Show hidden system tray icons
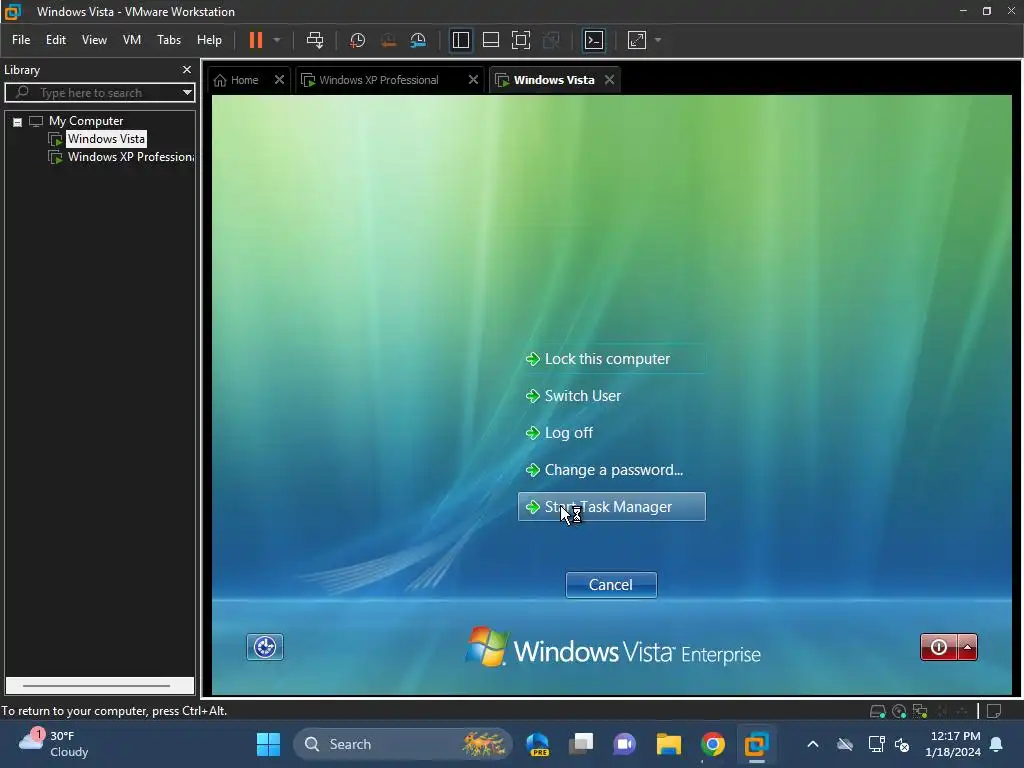 tap(812, 744)
